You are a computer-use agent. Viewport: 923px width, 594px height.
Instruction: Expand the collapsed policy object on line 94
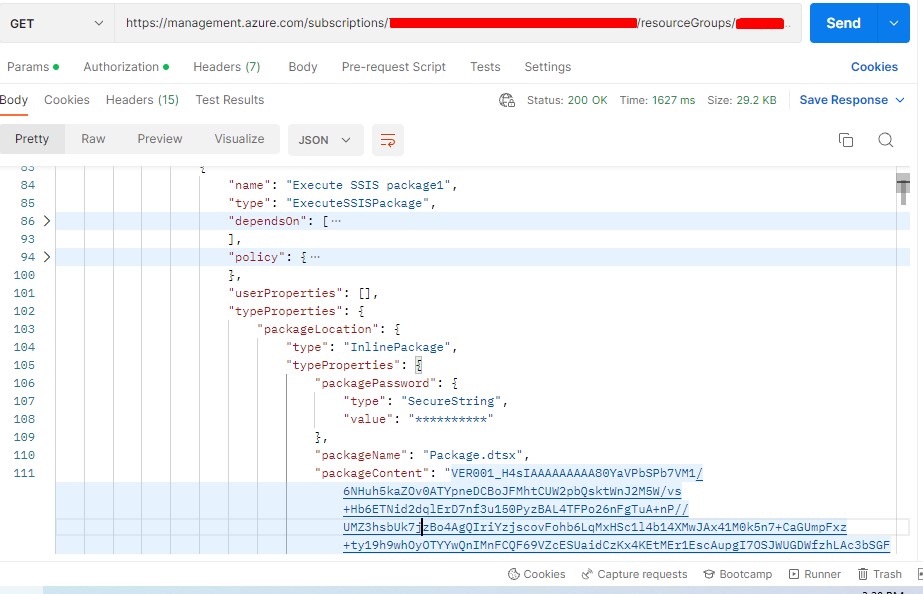pos(46,257)
